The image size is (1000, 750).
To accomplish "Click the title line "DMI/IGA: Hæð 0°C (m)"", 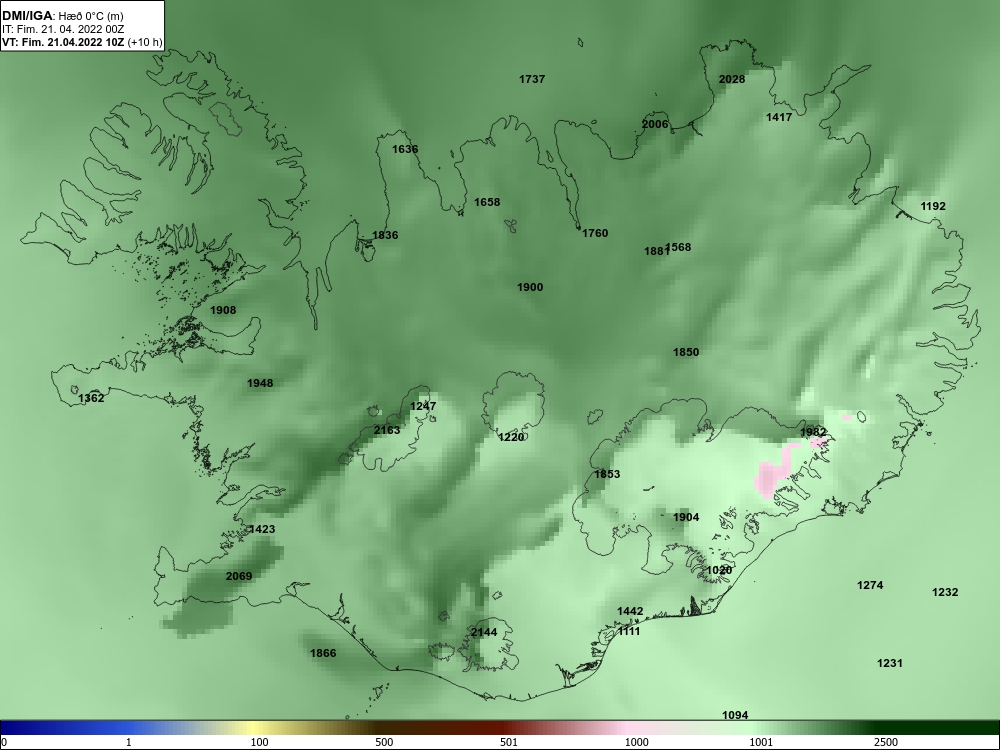I will click(x=62, y=16).
